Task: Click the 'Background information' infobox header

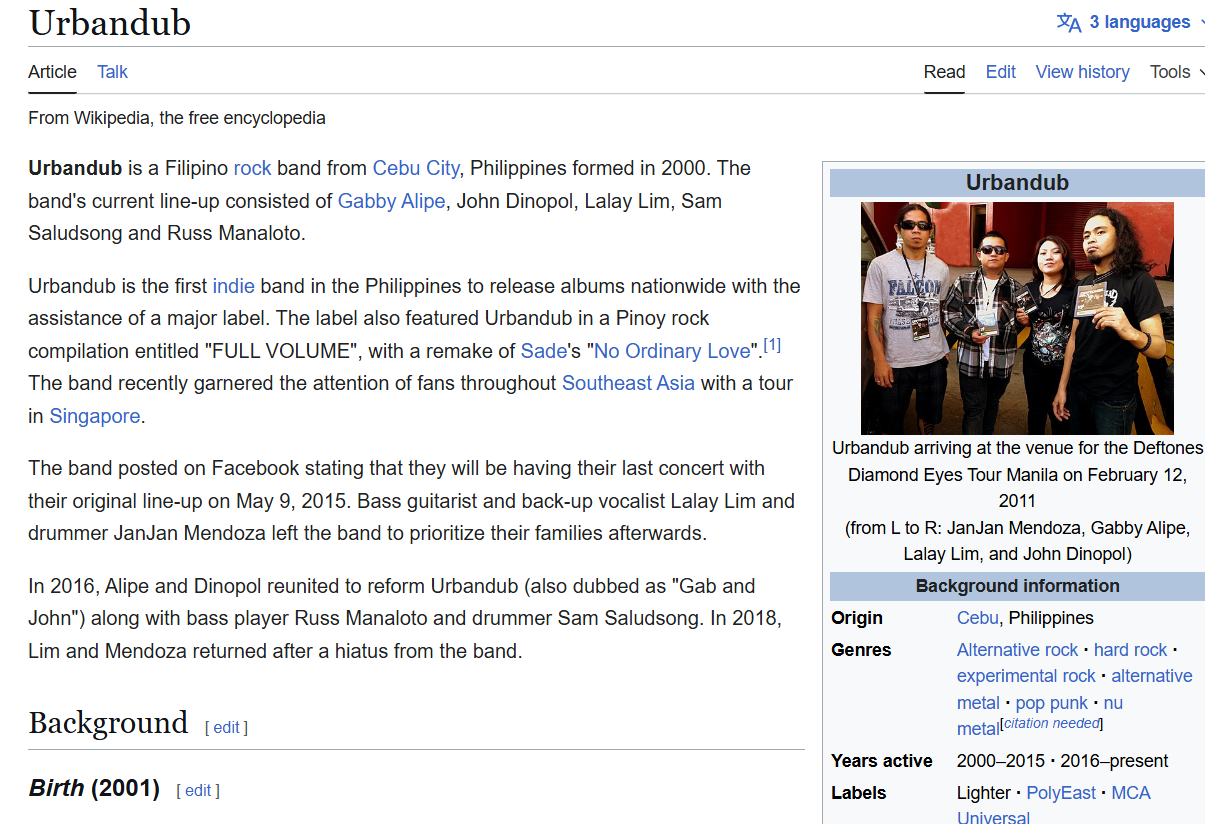Action: coord(1017,586)
